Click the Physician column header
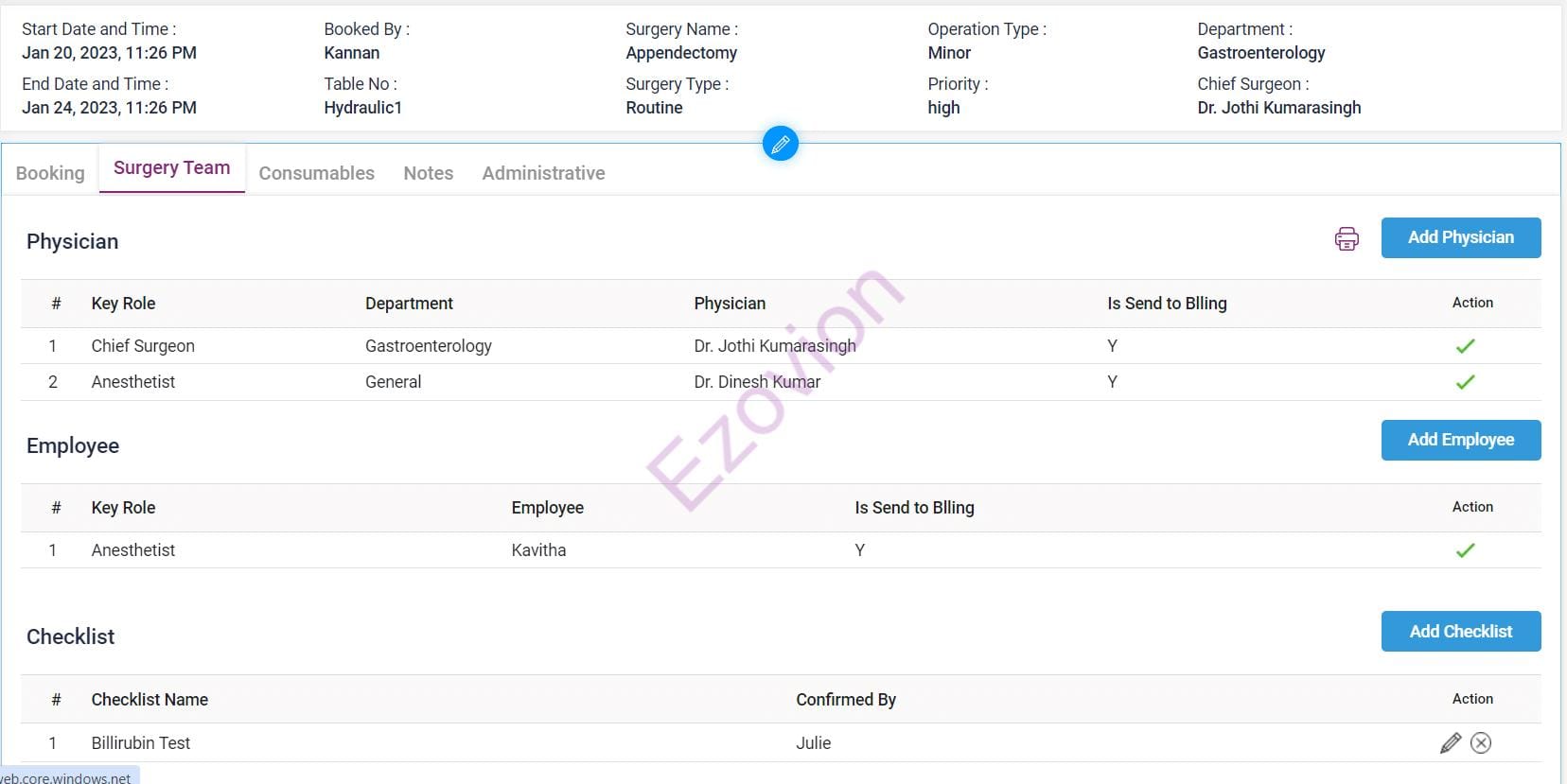The width and height of the screenshot is (1567, 784). (730, 304)
